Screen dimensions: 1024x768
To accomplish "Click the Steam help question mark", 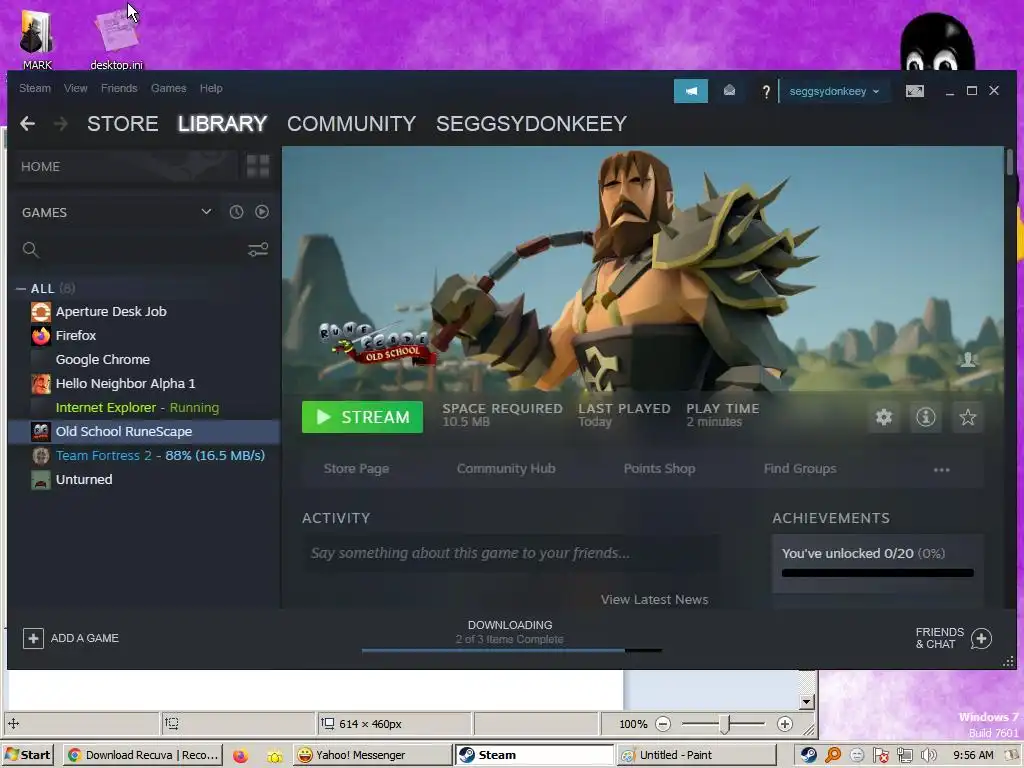I will coord(766,91).
